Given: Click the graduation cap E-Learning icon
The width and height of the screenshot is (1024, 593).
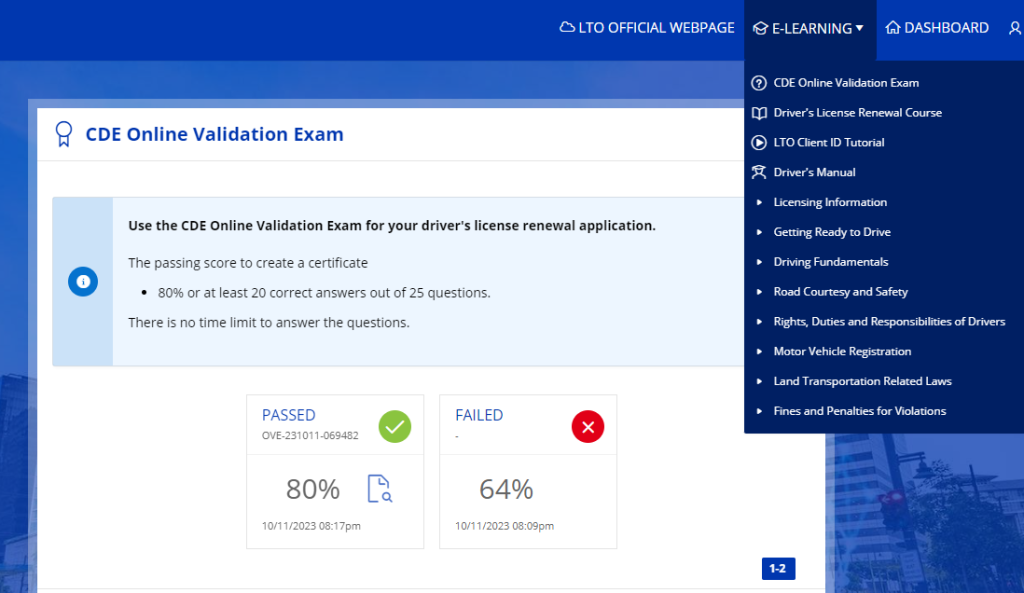Looking at the screenshot, I should [760, 28].
